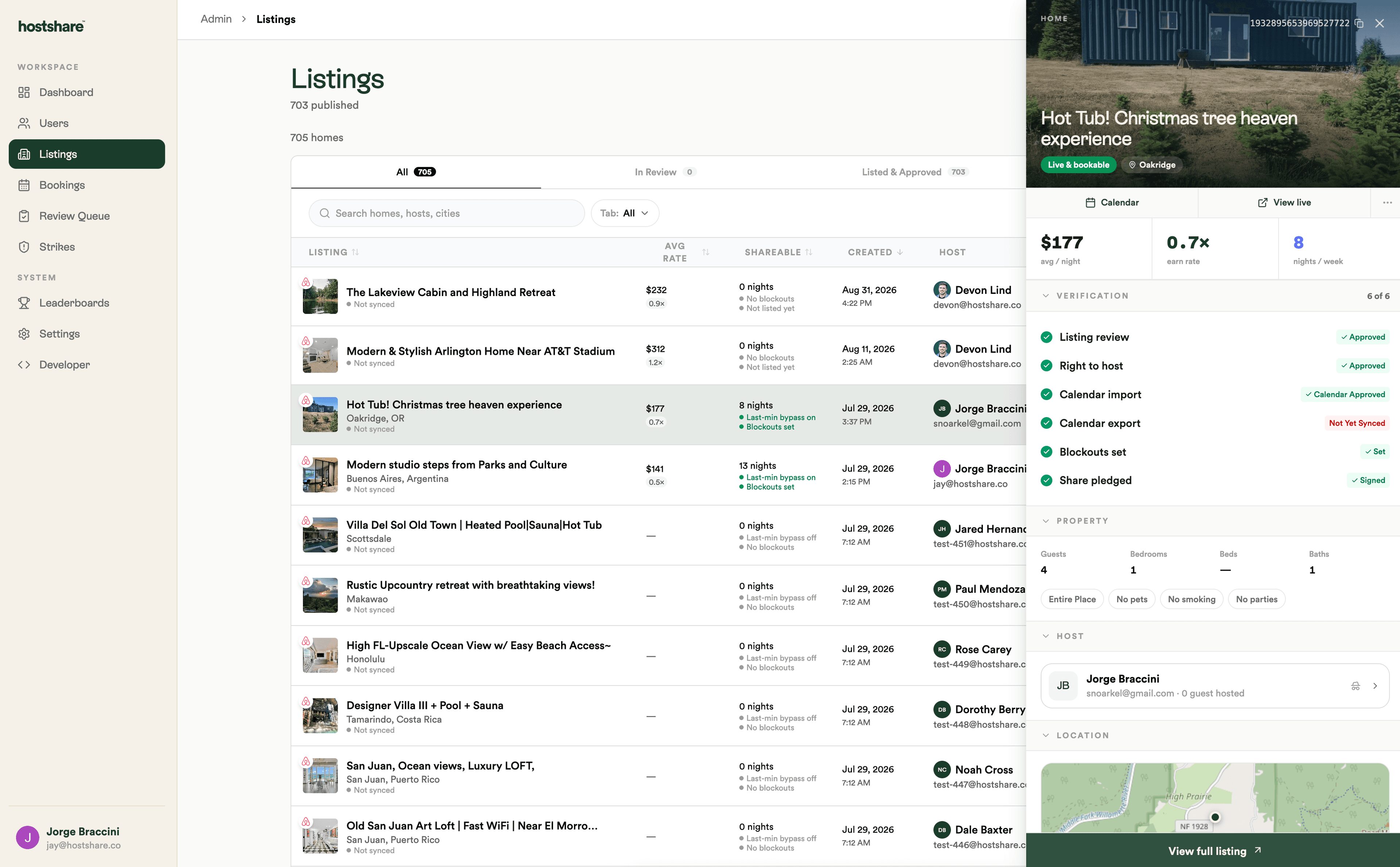1400x867 pixels.
Task: Click Admin in the breadcrumb
Action: 216,19
